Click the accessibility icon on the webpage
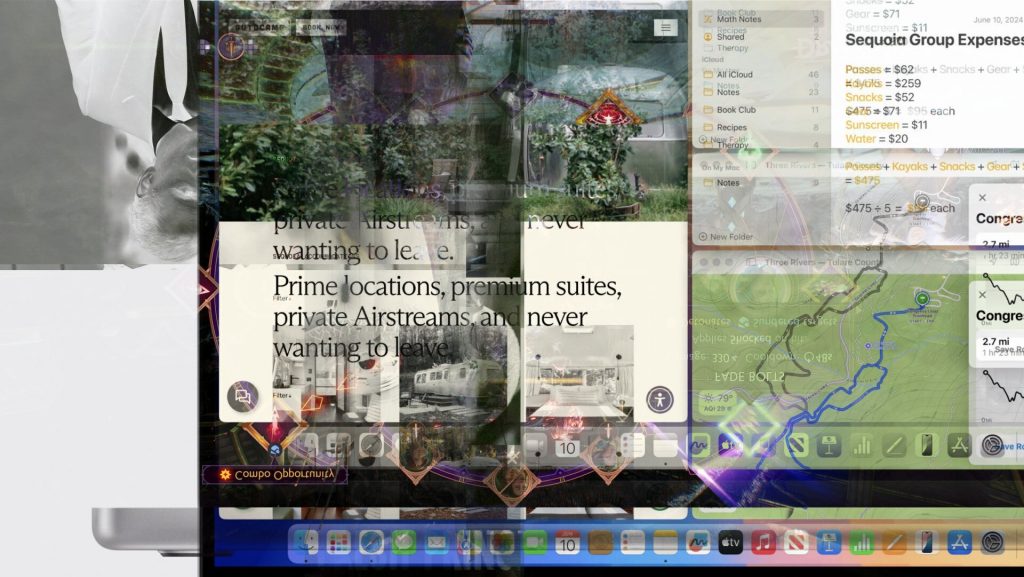The image size is (1024, 577). point(660,400)
